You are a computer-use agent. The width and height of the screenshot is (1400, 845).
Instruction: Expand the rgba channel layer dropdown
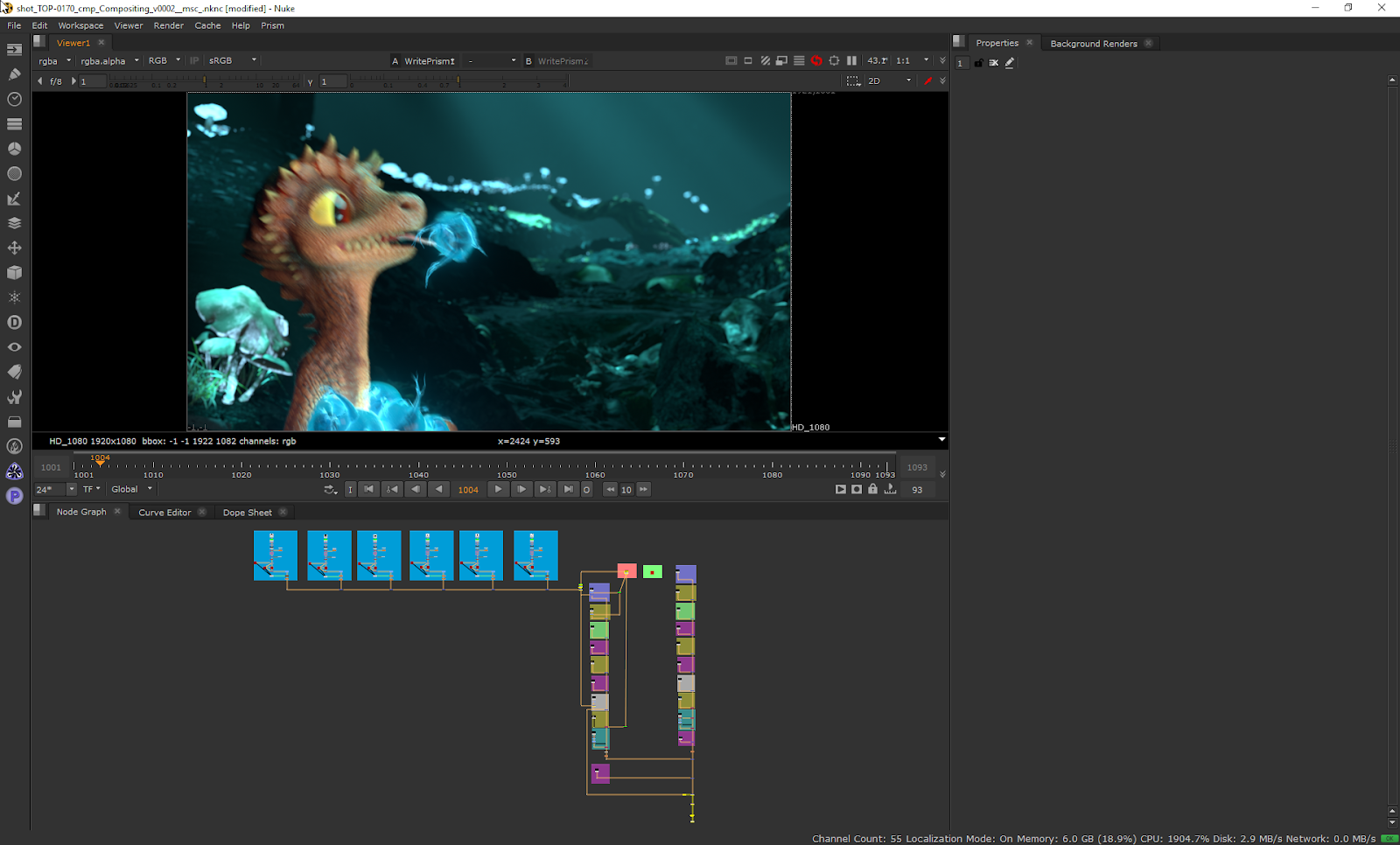click(x=54, y=61)
